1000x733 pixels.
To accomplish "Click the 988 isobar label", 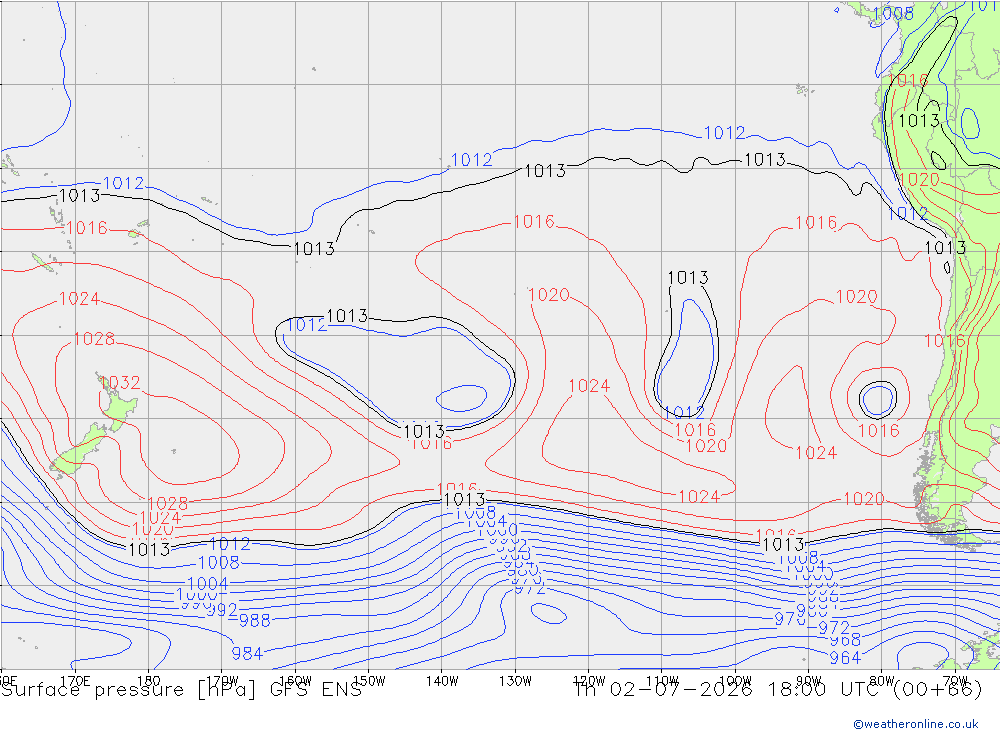I will [254, 619].
